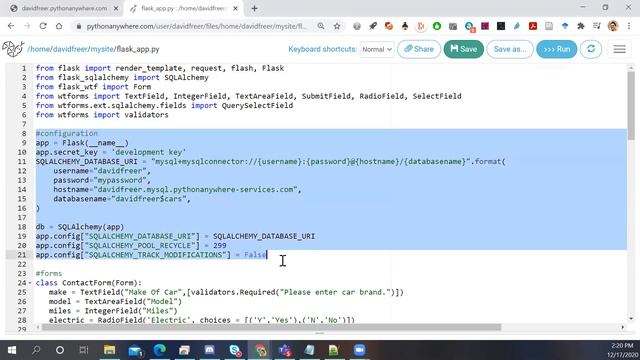This screenshot has height=360, width=640.
Task: Go to the /home directory link
Action: pos(39,49)
